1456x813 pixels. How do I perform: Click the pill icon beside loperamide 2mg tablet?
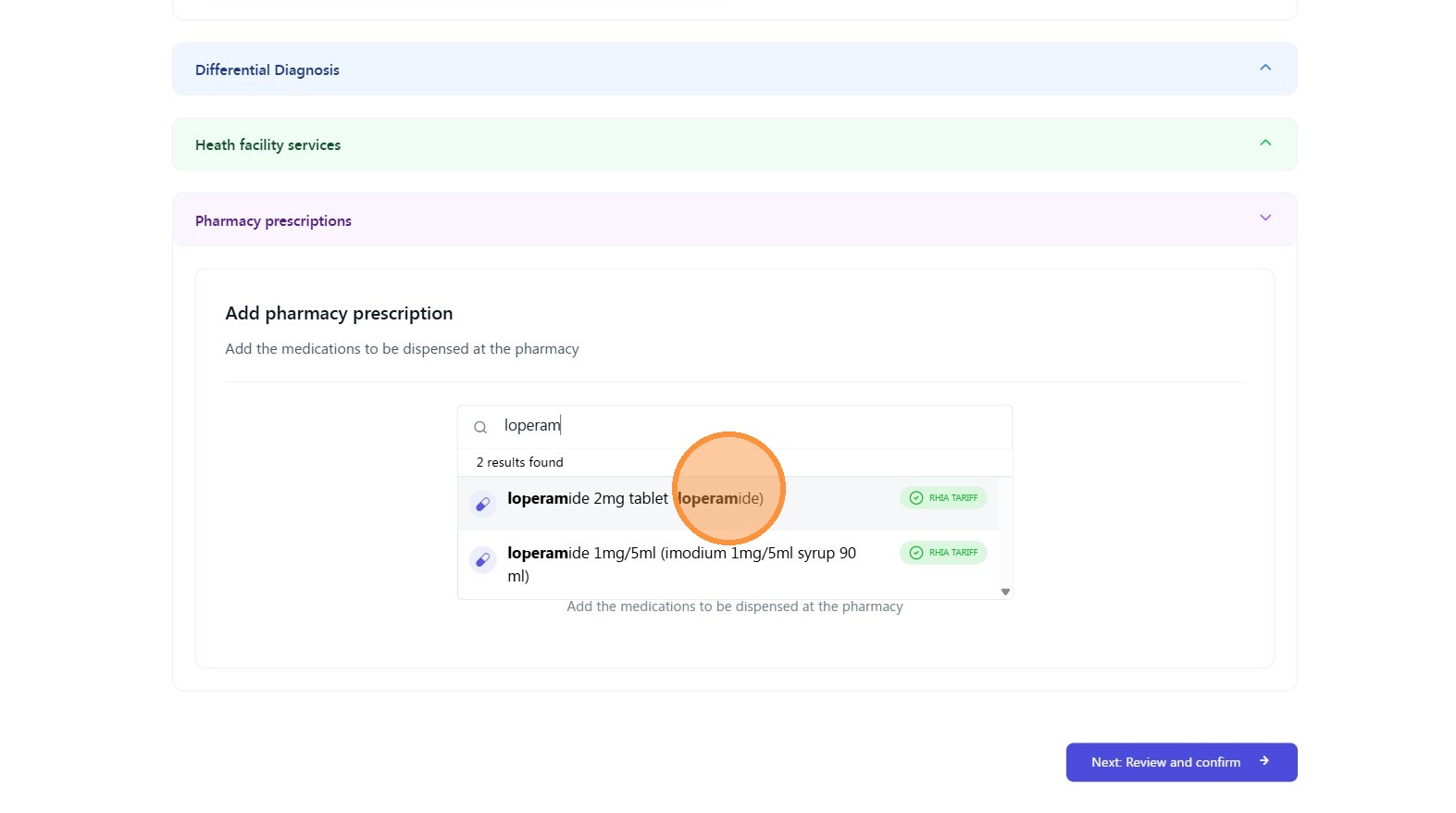(482, 504)
